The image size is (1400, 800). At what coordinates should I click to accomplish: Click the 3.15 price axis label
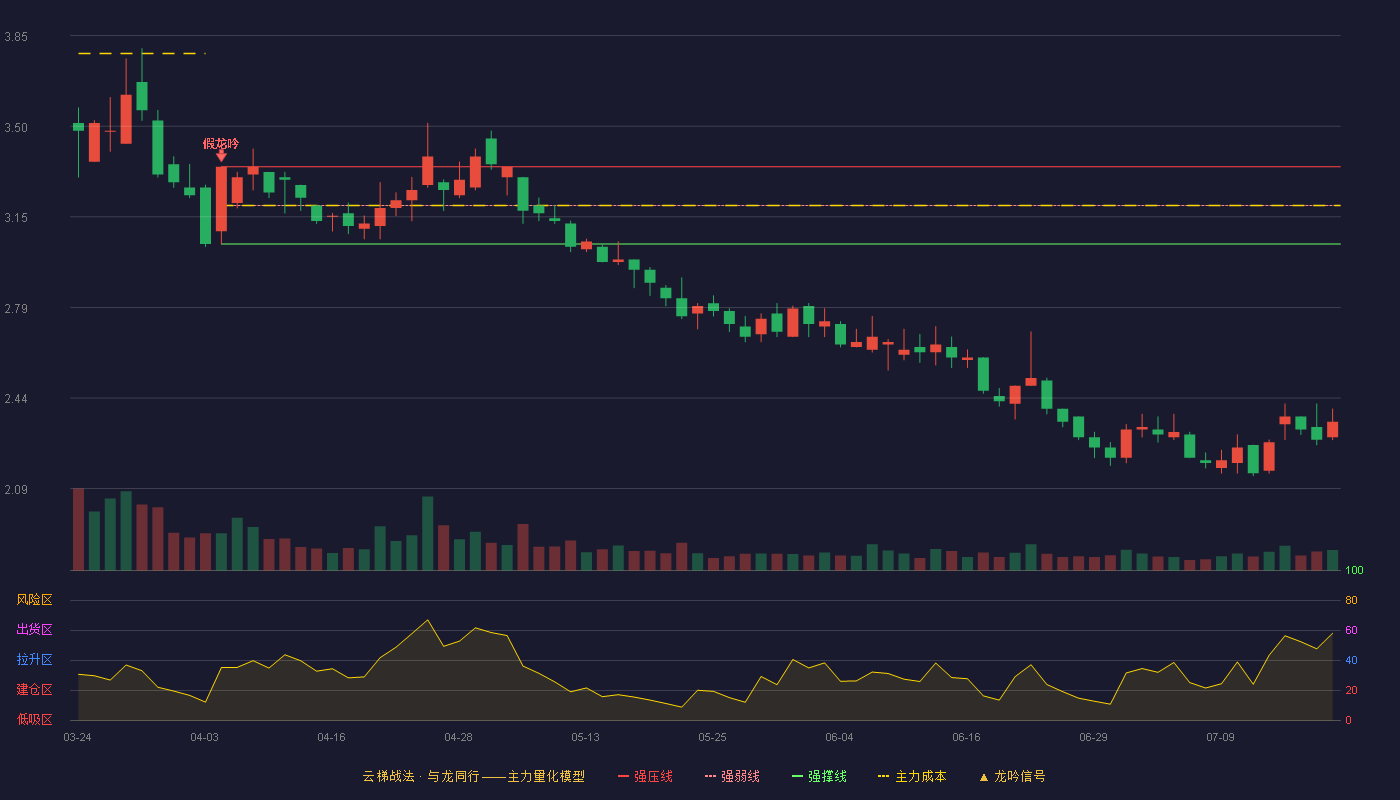[x=16, y=218]
